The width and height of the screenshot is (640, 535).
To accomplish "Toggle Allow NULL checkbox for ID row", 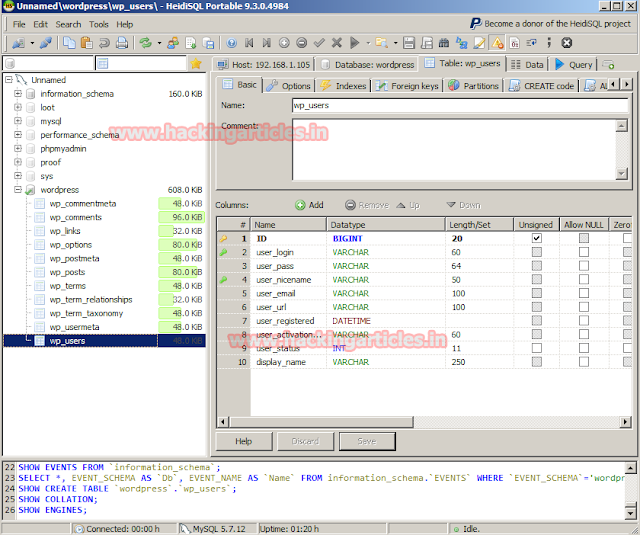I will click(584, 239).
